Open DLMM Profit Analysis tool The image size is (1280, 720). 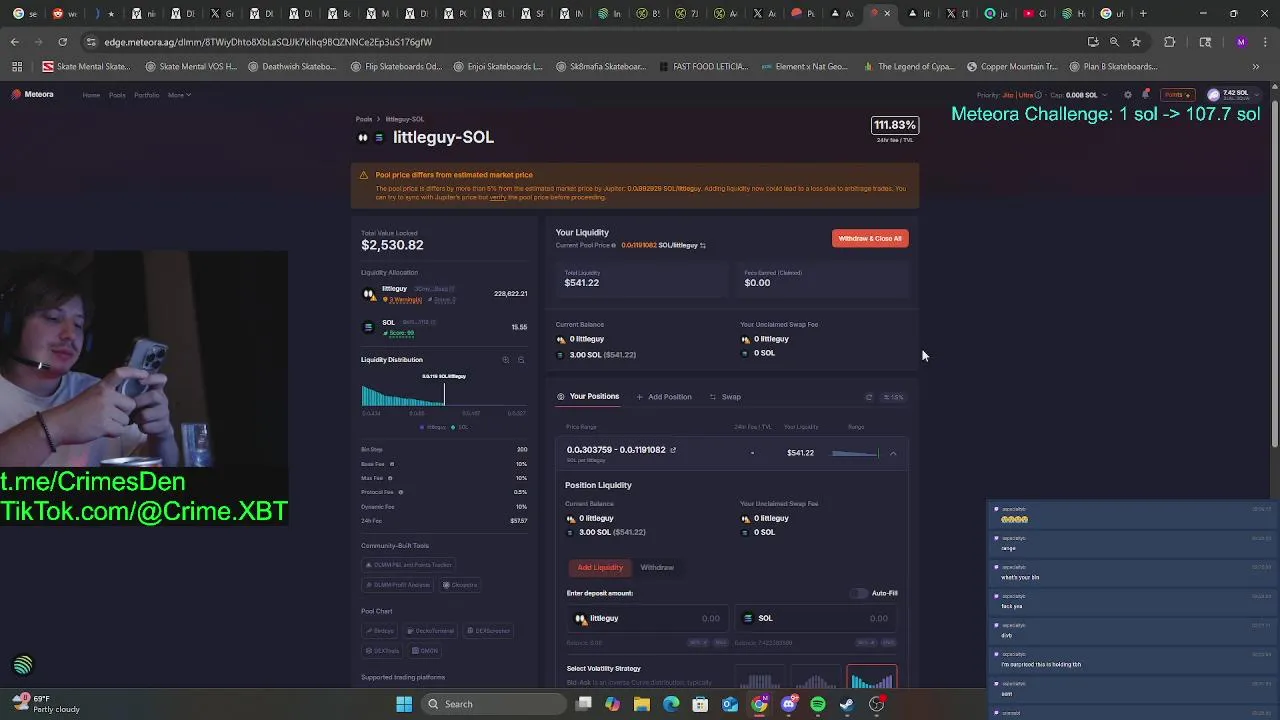click(x=400, y=585)
